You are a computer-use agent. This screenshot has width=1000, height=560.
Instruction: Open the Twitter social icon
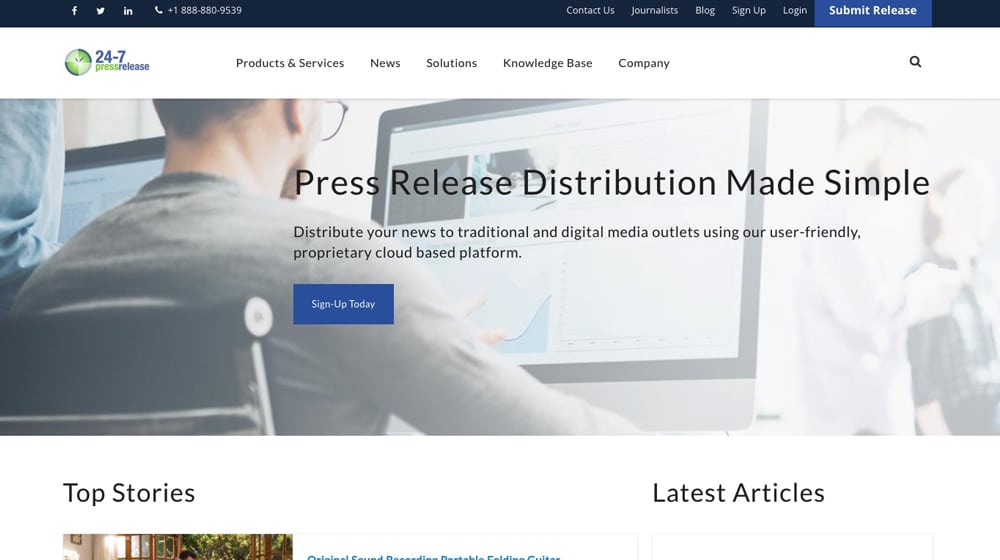(101, 10)
